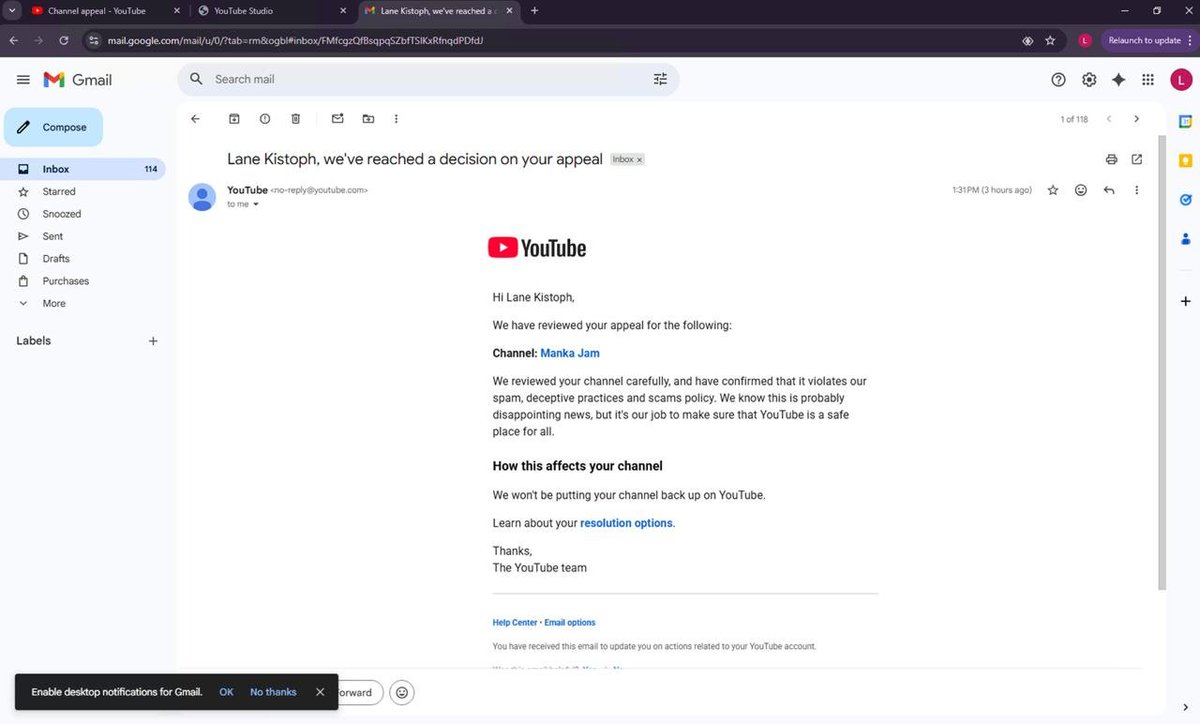The width and height of the screenshot is (1200, 724).
Task: Open Google Keep side panel
Action: click(1185, 161)
